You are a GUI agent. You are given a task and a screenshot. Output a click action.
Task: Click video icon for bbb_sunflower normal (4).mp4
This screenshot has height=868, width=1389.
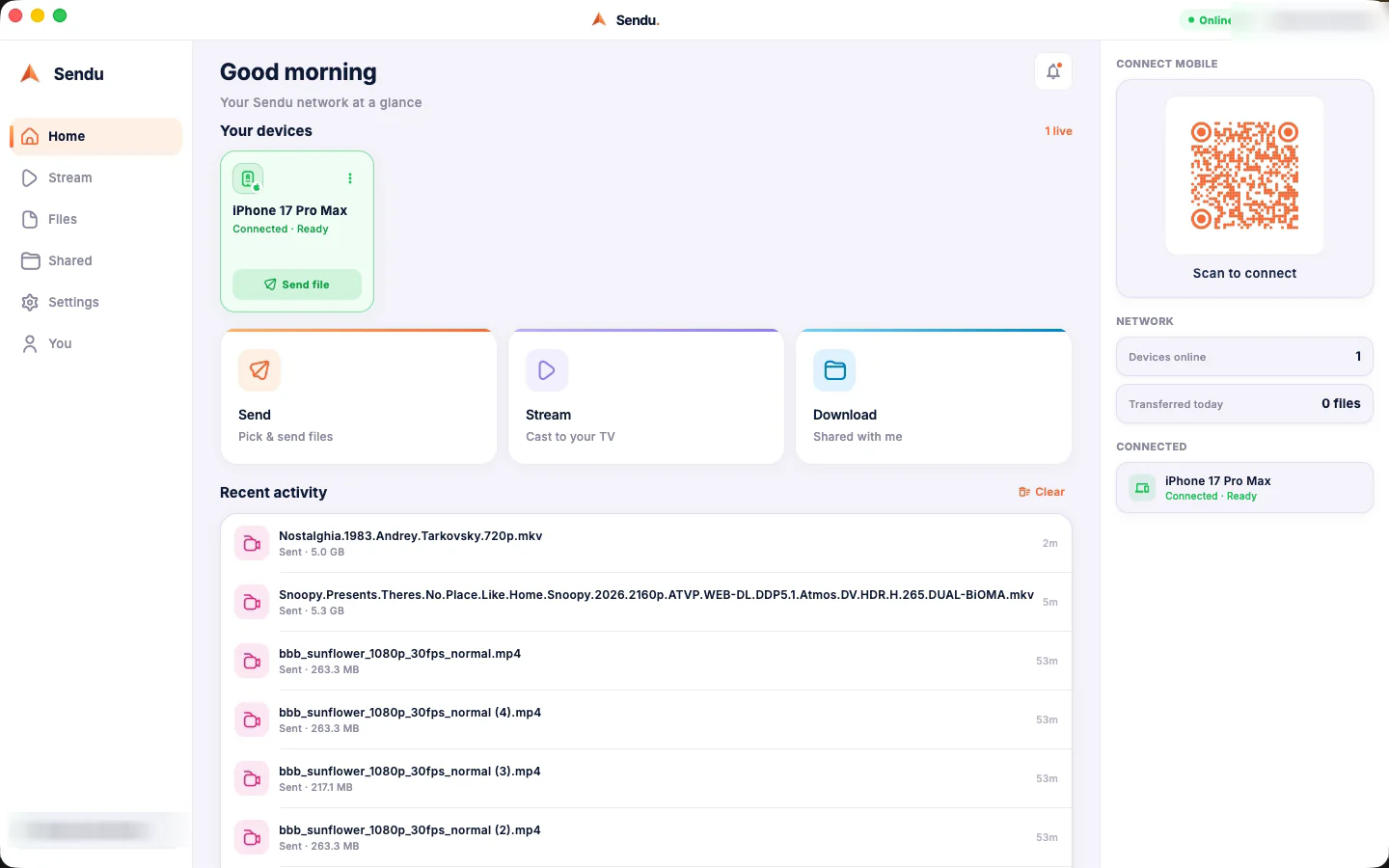pos(252,720)
